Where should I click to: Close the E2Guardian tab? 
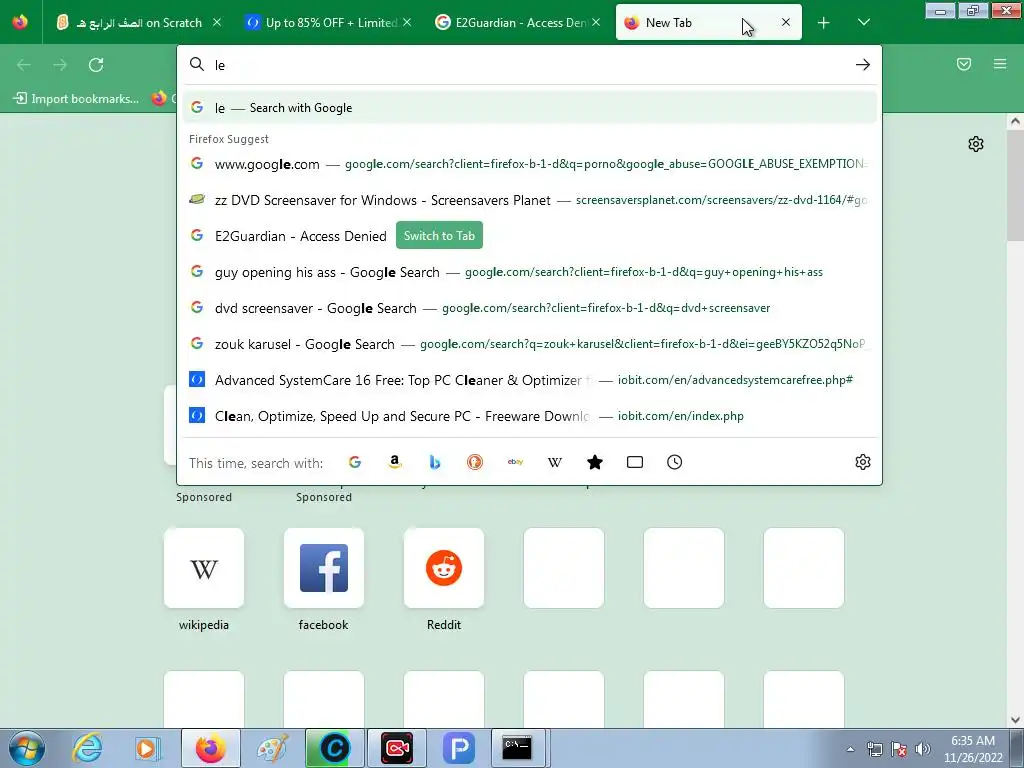(x=596, y=23)
